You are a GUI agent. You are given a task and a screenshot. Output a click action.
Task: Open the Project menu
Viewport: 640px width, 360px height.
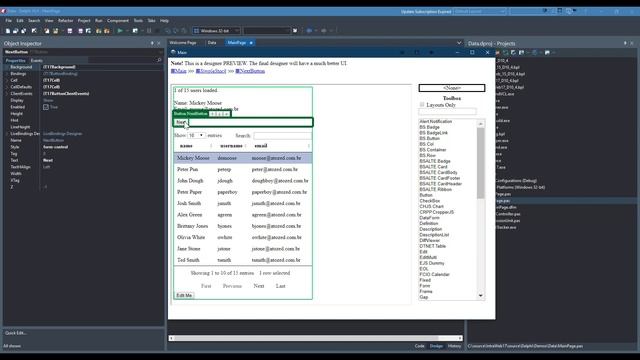[84, 20]
